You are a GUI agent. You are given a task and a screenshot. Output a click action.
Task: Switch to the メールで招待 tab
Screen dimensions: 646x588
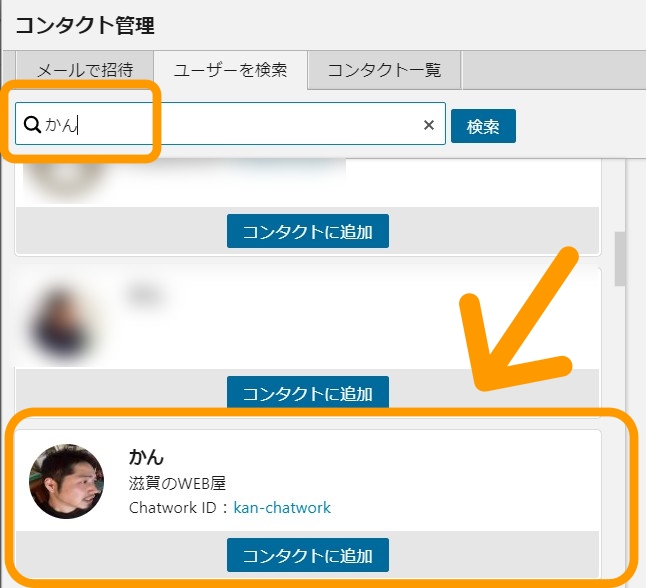(x=84, y=71)
